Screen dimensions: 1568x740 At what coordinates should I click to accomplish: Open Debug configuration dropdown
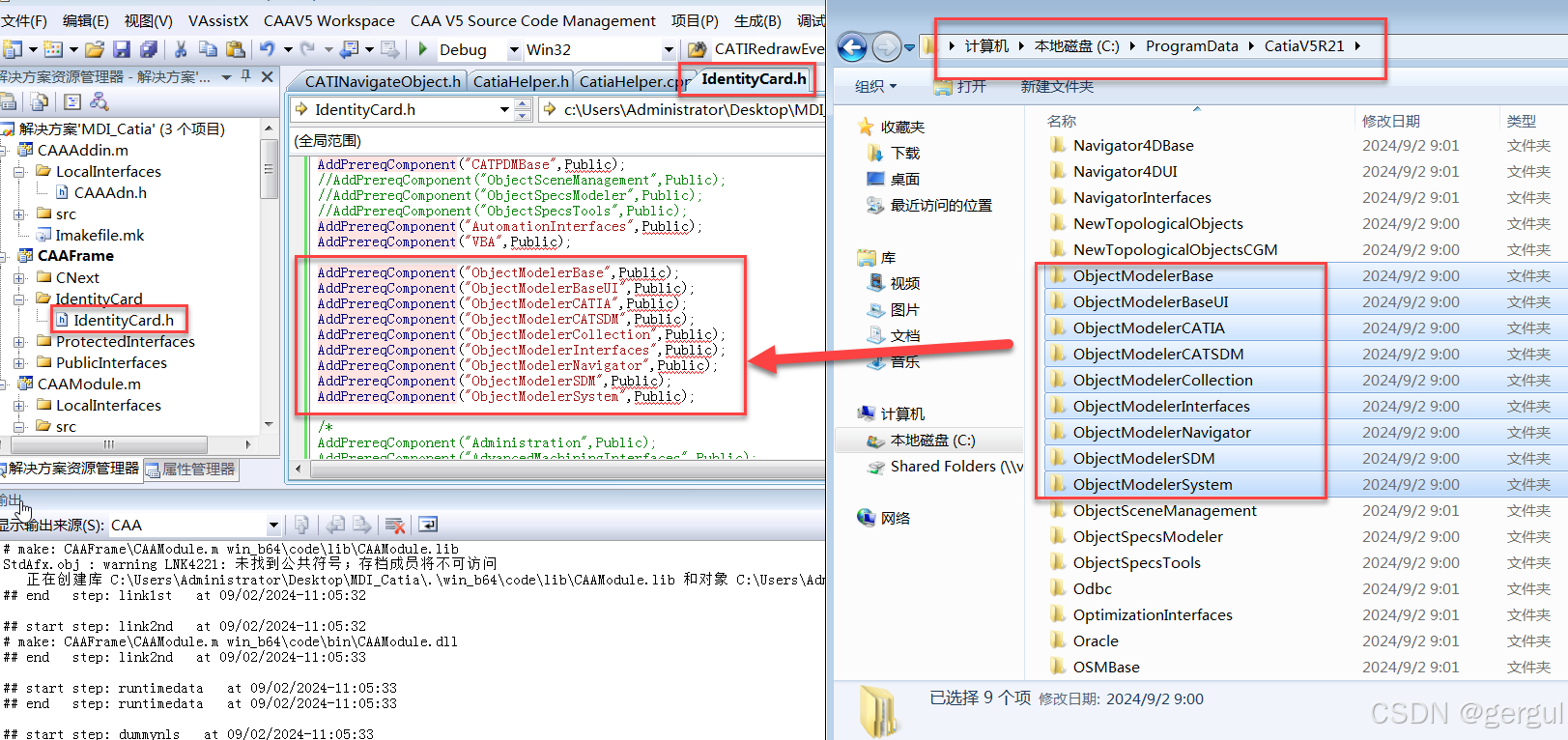click(514, 49)
